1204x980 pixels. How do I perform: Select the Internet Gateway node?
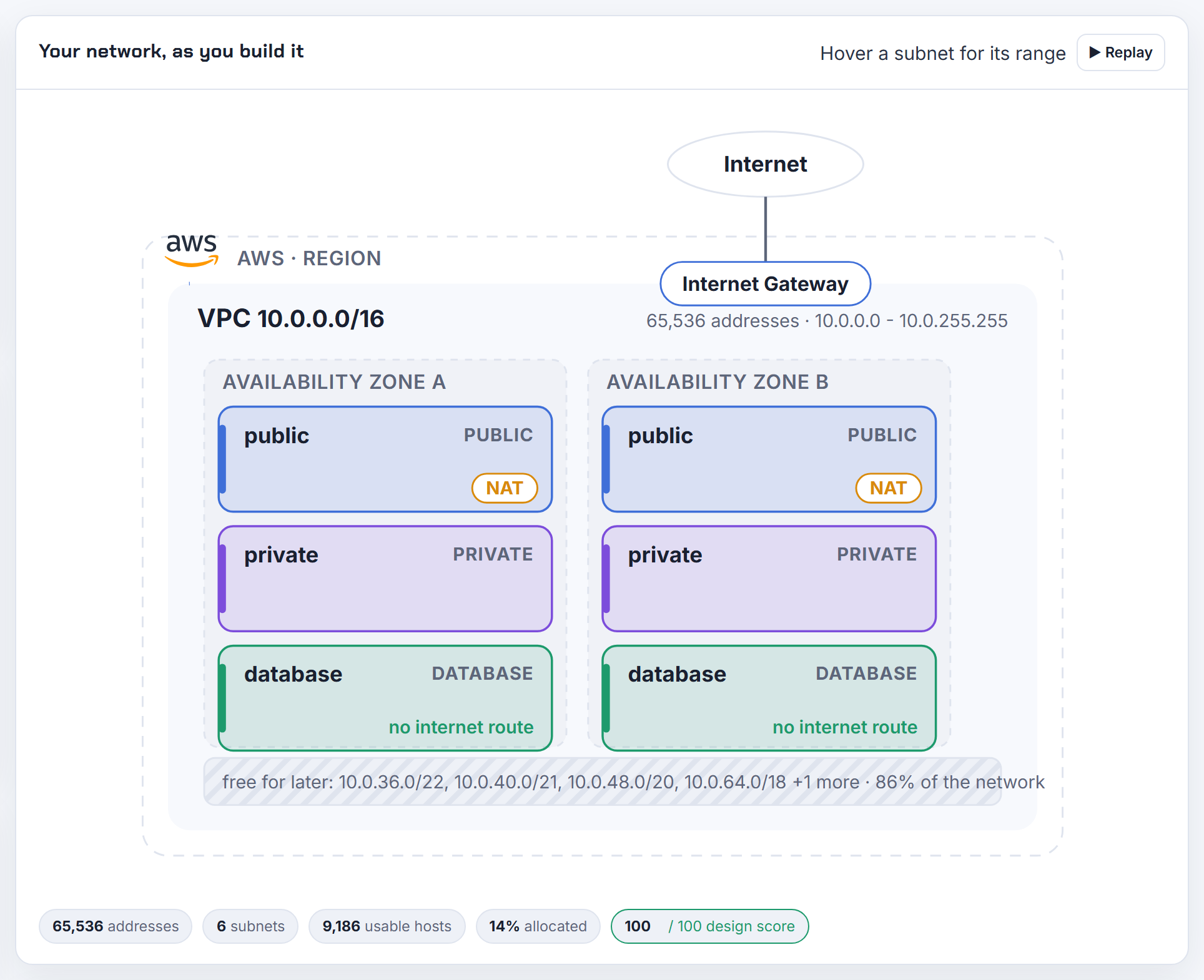[766, 284]
